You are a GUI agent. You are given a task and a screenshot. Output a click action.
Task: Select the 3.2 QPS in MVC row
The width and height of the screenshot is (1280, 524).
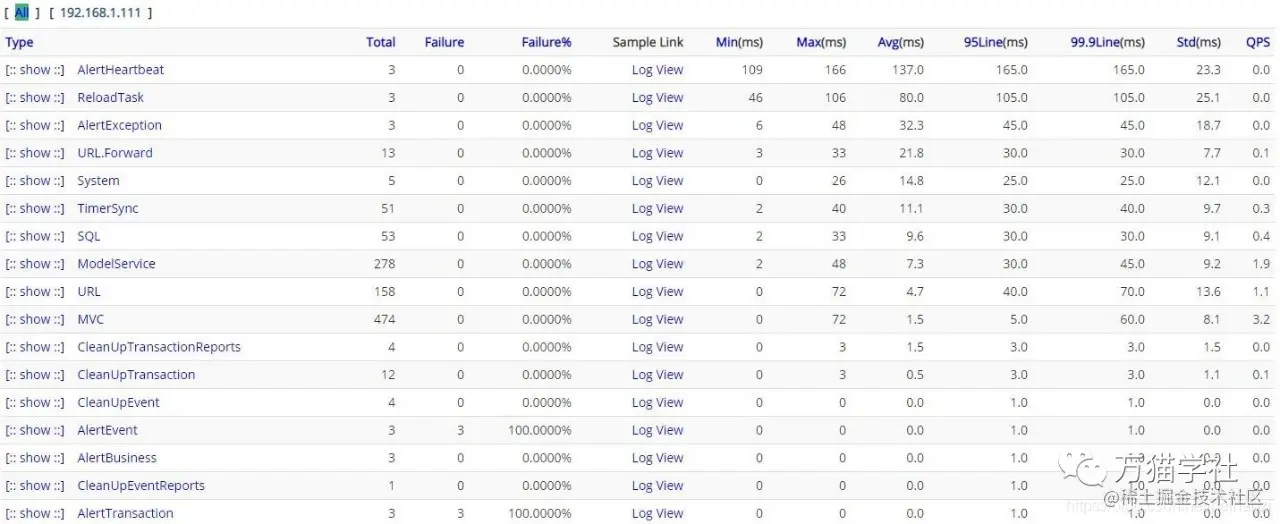point(1261,319)
